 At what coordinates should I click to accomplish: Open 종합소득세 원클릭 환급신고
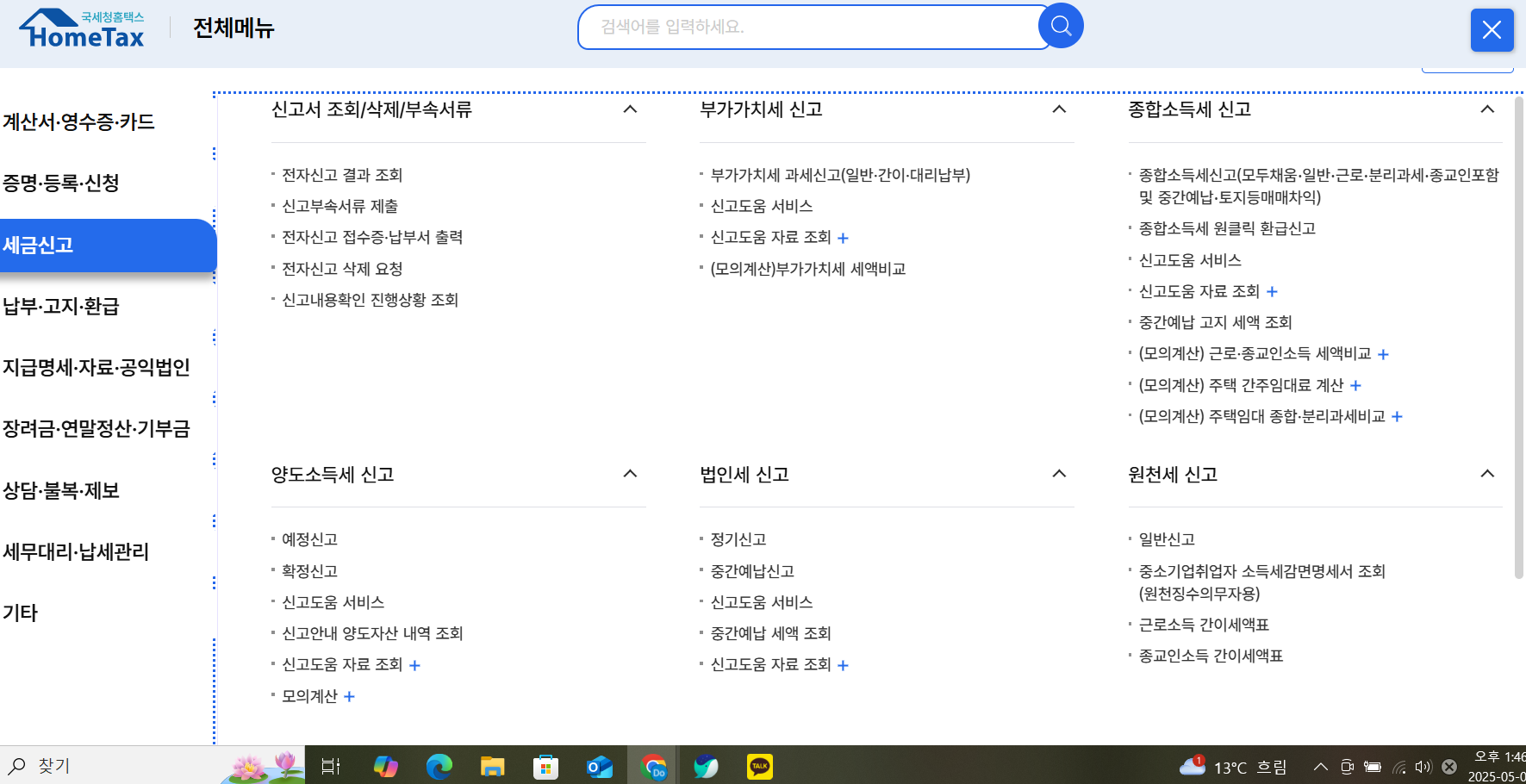(1228, 228)
